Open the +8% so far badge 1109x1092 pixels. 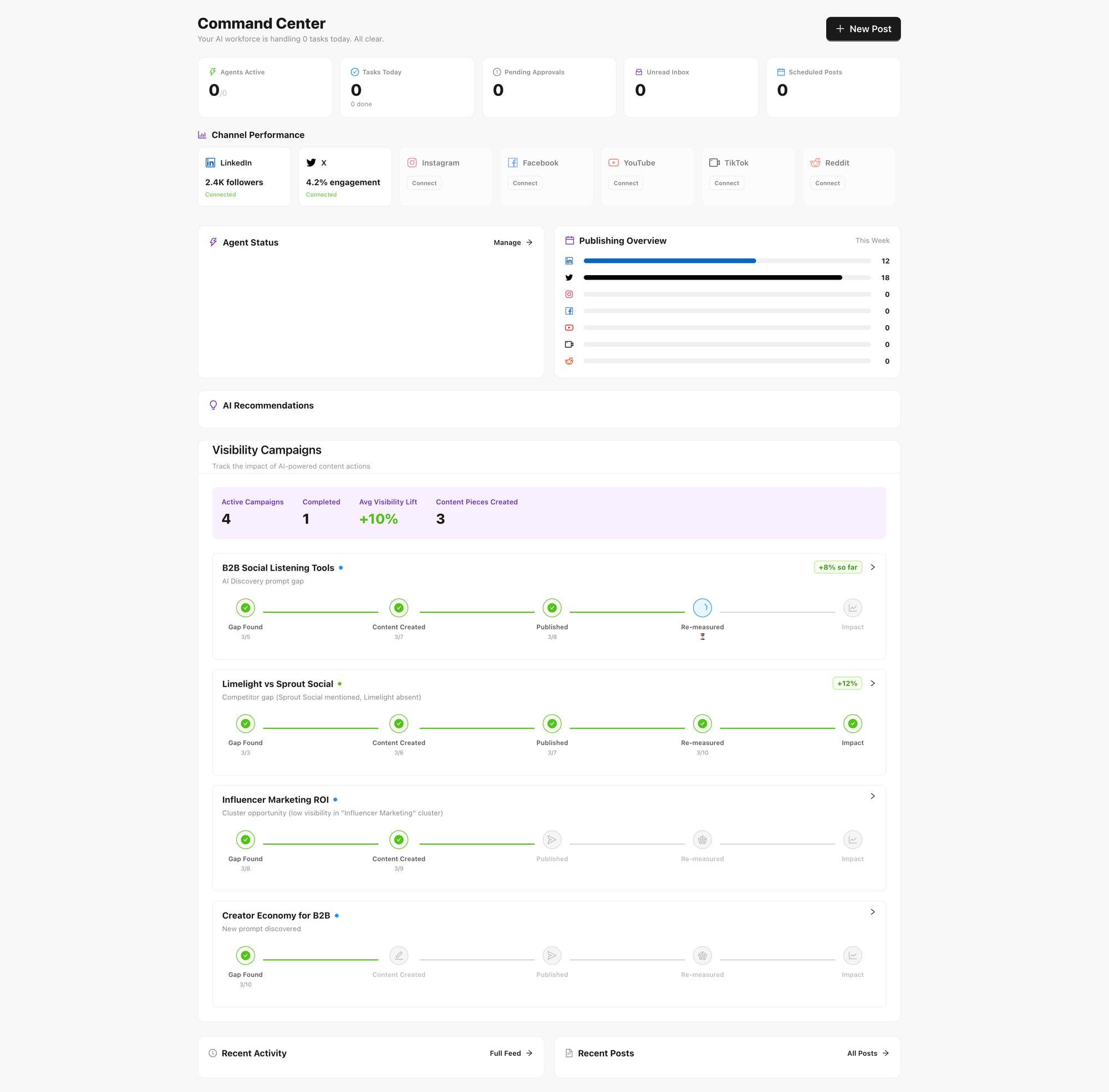point(838,567)
